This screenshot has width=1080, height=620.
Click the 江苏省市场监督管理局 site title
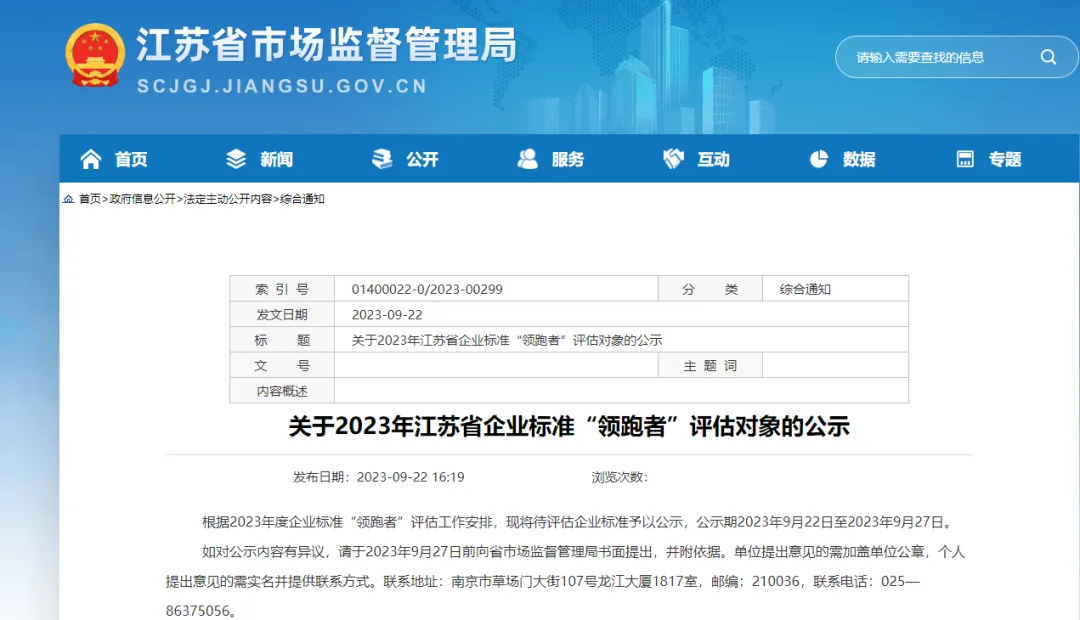tap(326, 45)
